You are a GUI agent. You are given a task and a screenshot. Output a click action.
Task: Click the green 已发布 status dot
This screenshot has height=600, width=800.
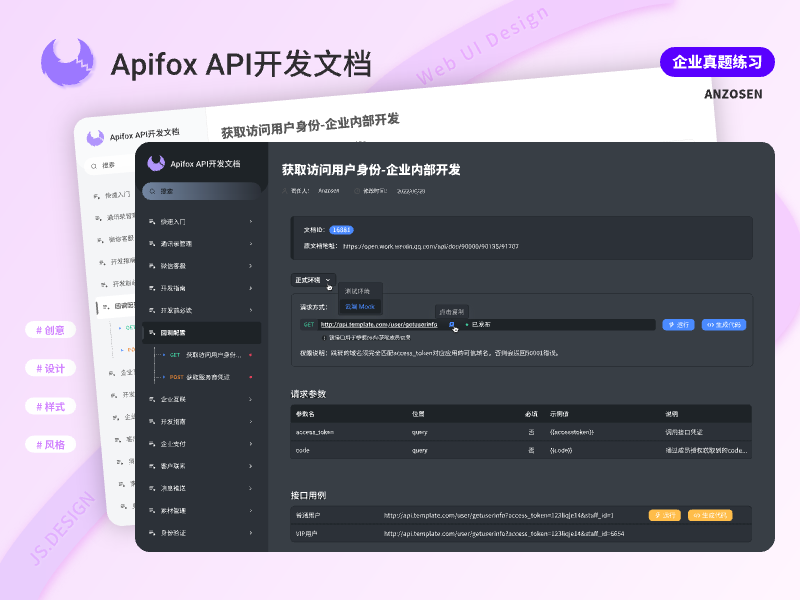[x=467, y=324]
